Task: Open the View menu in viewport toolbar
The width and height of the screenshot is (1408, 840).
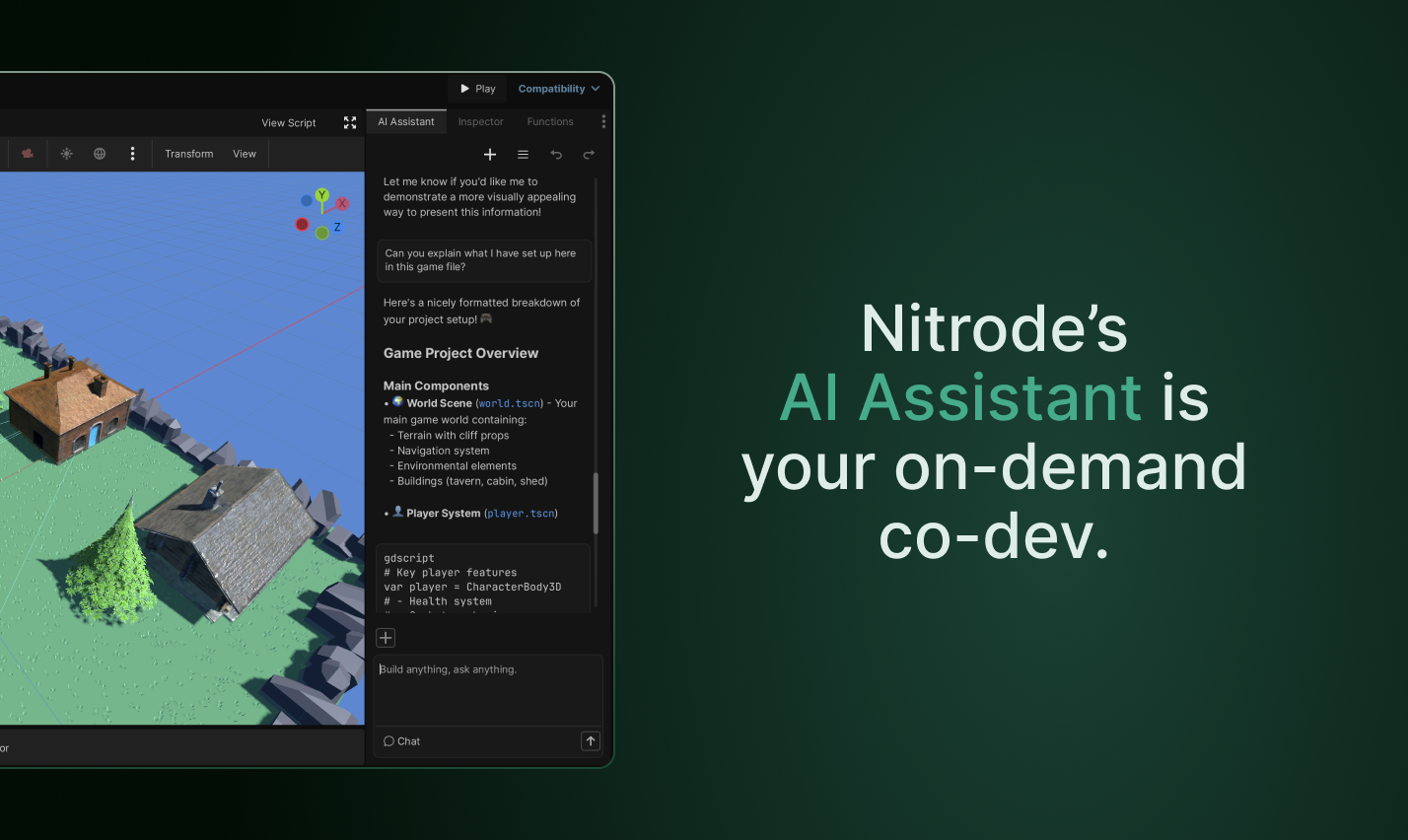Action: click(245, 154)
